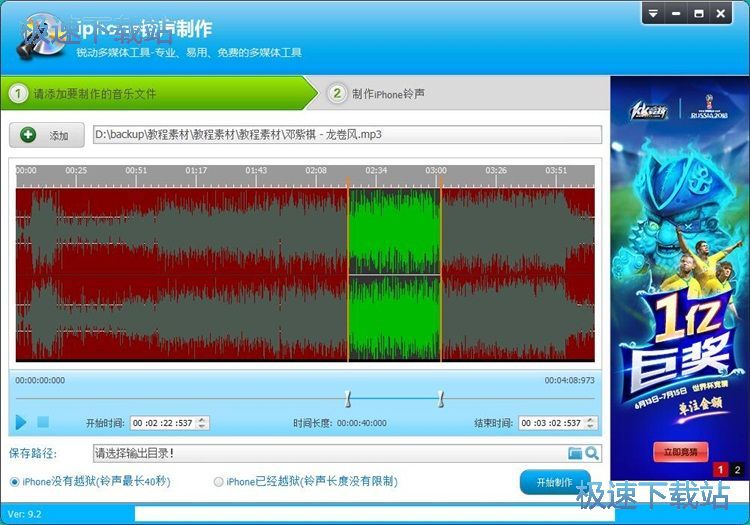The width and height of the screenshot is (750, 525).
Task: Select iPhone jailbroken no-limit option
Action: (306, 481)
